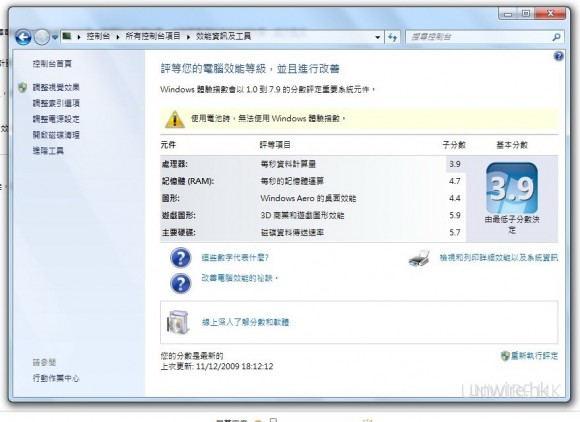The height and width of the screenshot is (422, 580).
Task: Click the software box icon near 線上深入了解
Action: click(x=178, y=322)
